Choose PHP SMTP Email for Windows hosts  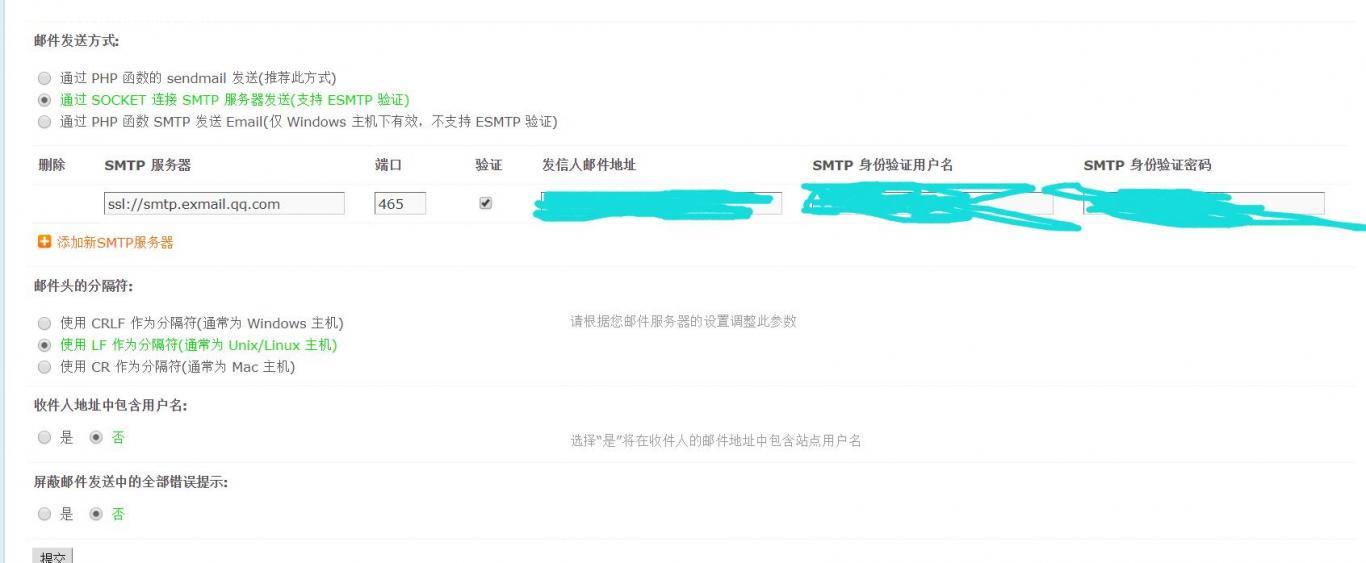(43, 122)
